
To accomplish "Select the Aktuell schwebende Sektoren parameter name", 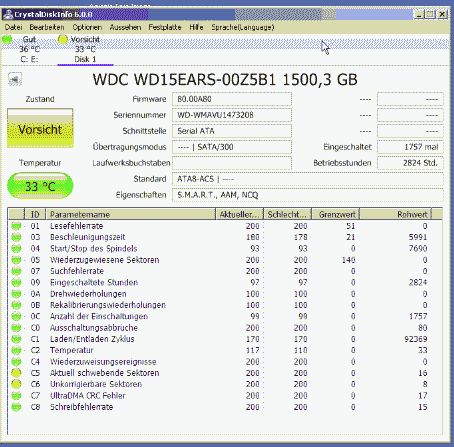I will pos(104,373).
